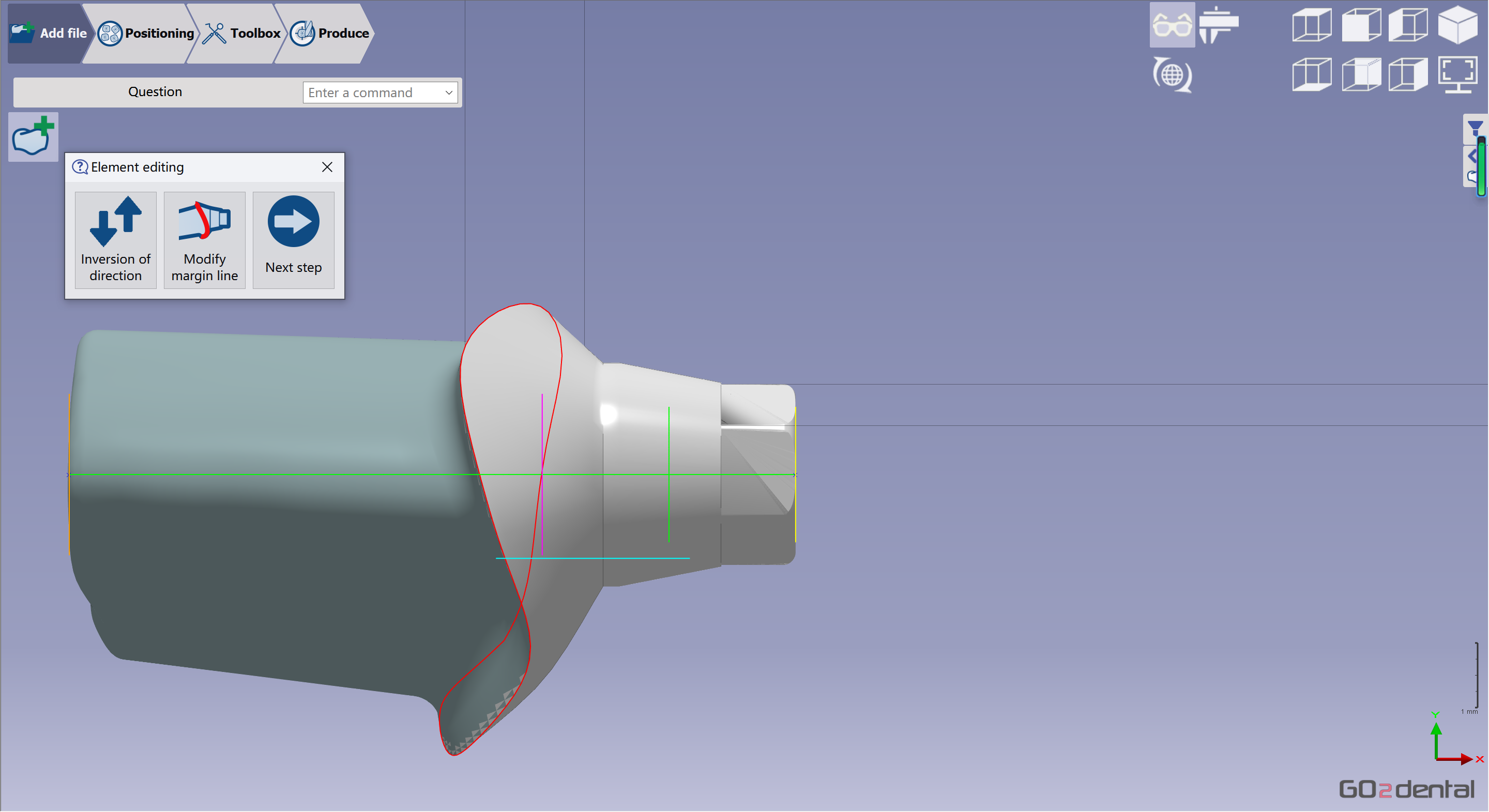
Task: Select the caliper measurement tool
Action: (1218, 25)
